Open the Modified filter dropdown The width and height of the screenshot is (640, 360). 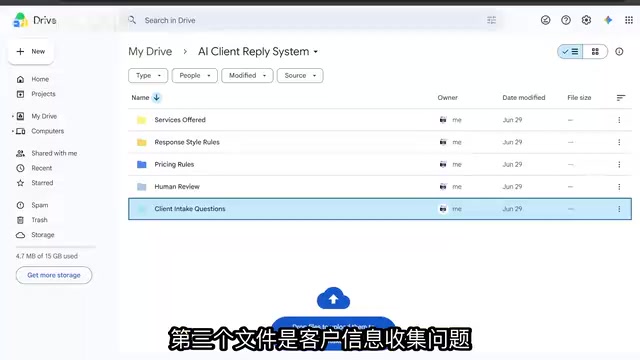247,76
